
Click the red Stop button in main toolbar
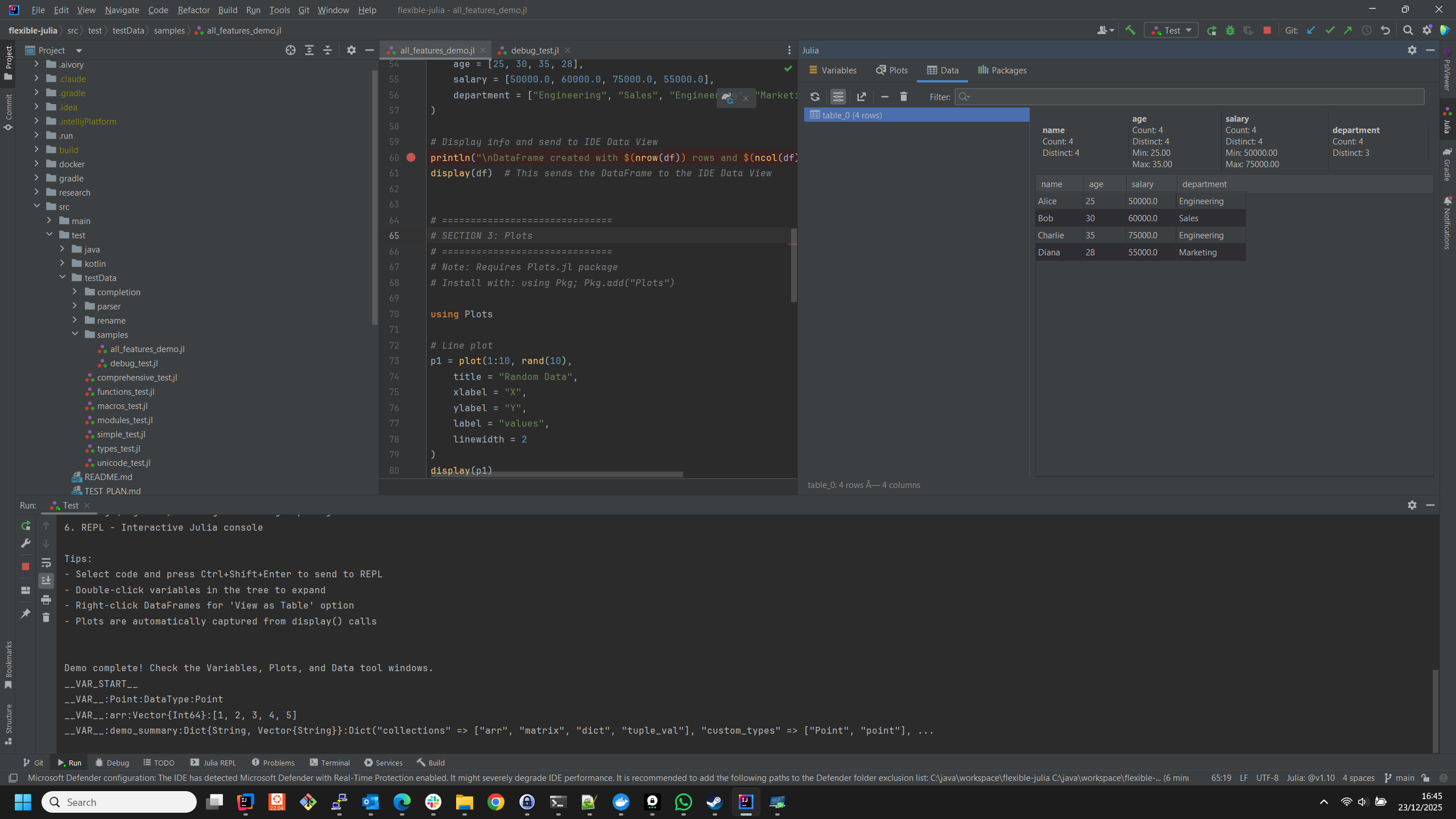[1267, 31]
